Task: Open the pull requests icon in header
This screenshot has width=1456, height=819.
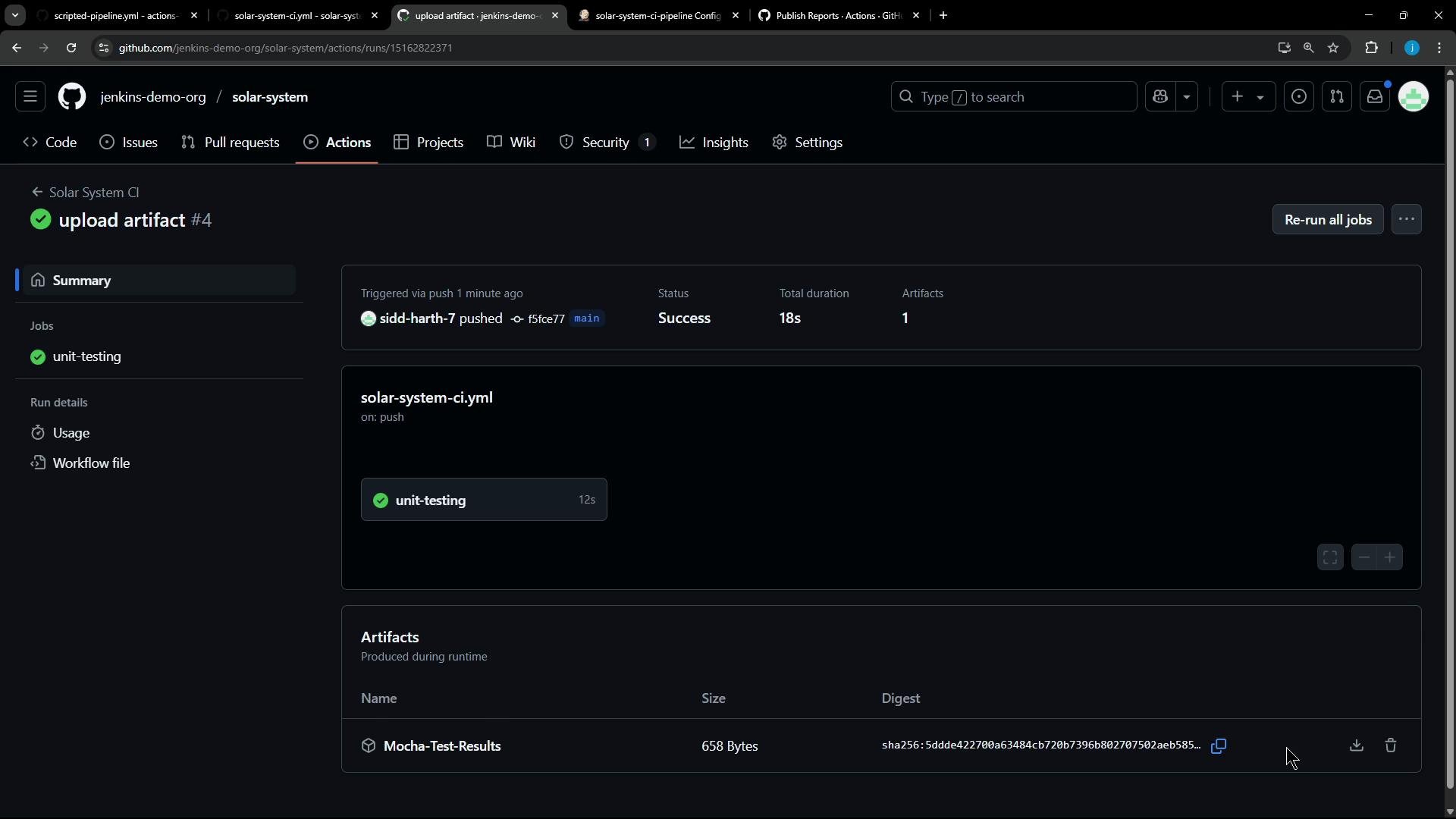Action: (1337, 97)
